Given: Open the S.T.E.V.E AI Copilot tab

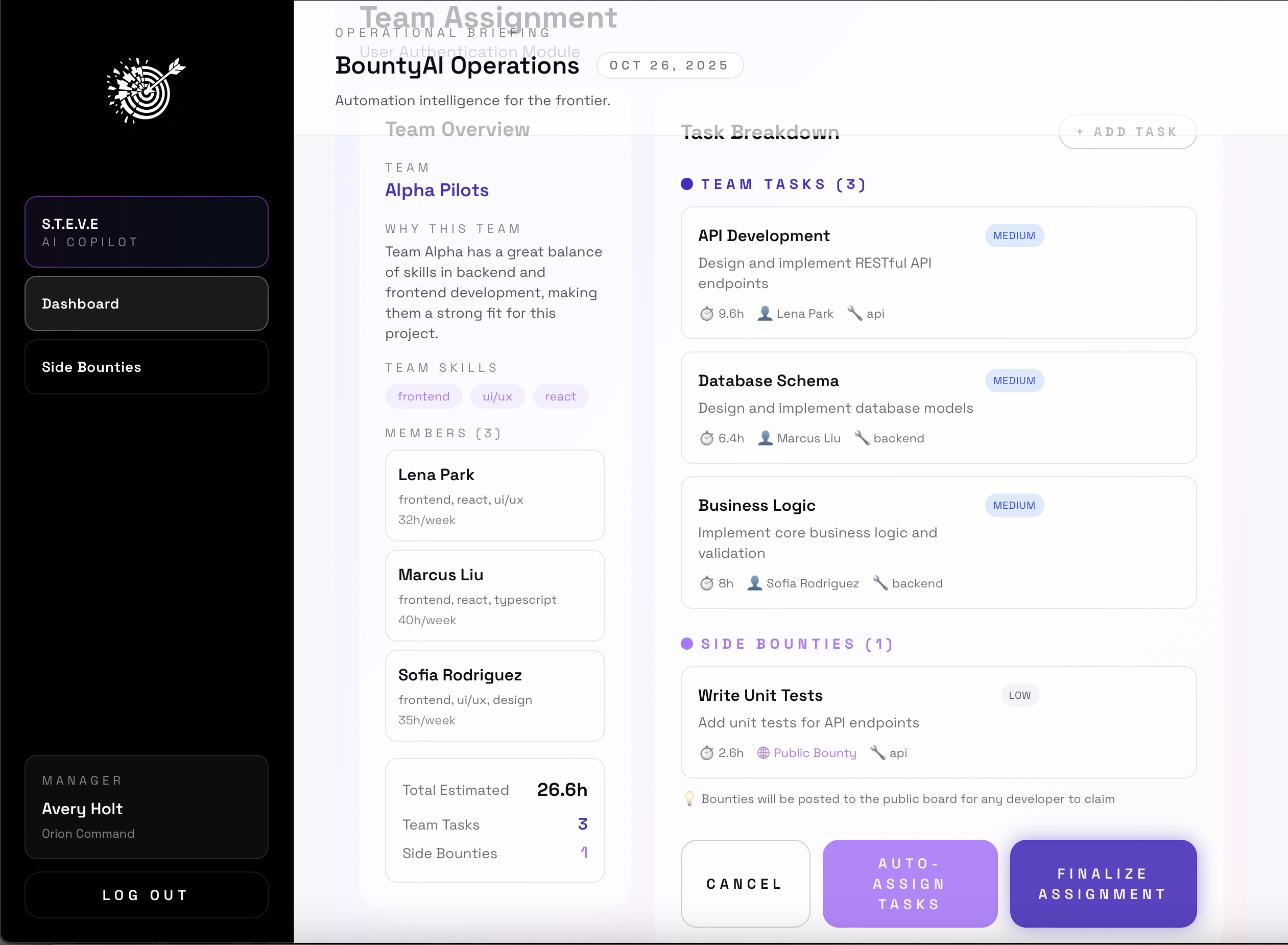Looking at the screenshot, I should pos(147,232).
